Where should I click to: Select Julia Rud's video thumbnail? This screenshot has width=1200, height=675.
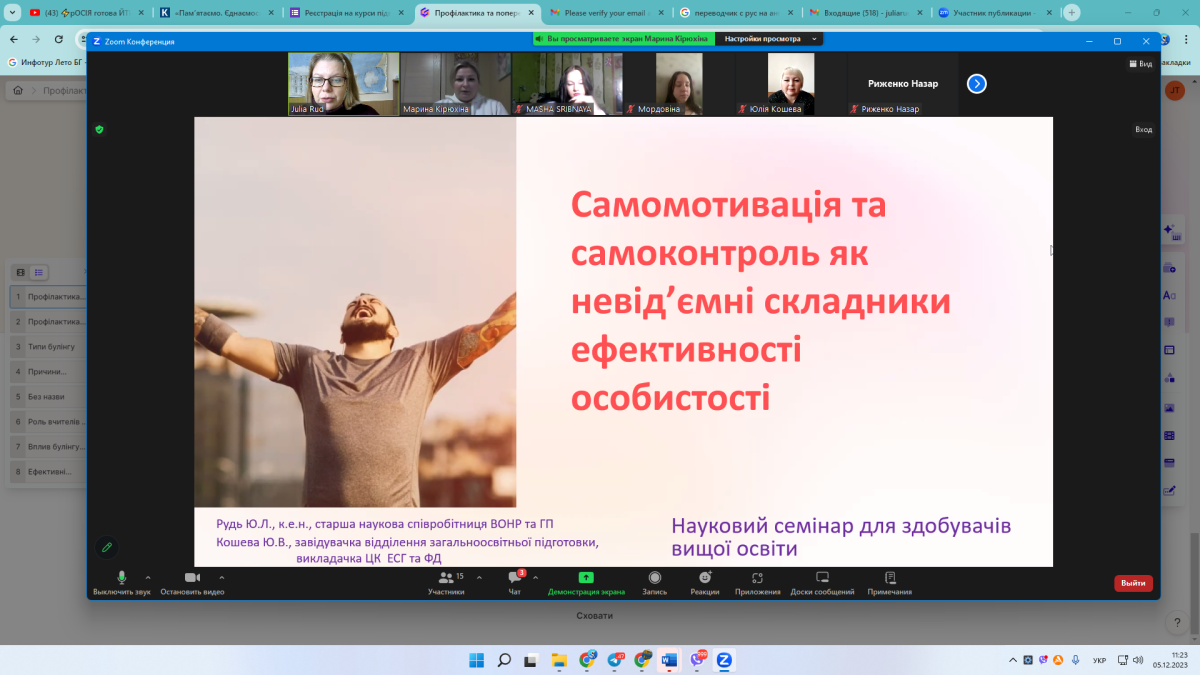[343, 84]
